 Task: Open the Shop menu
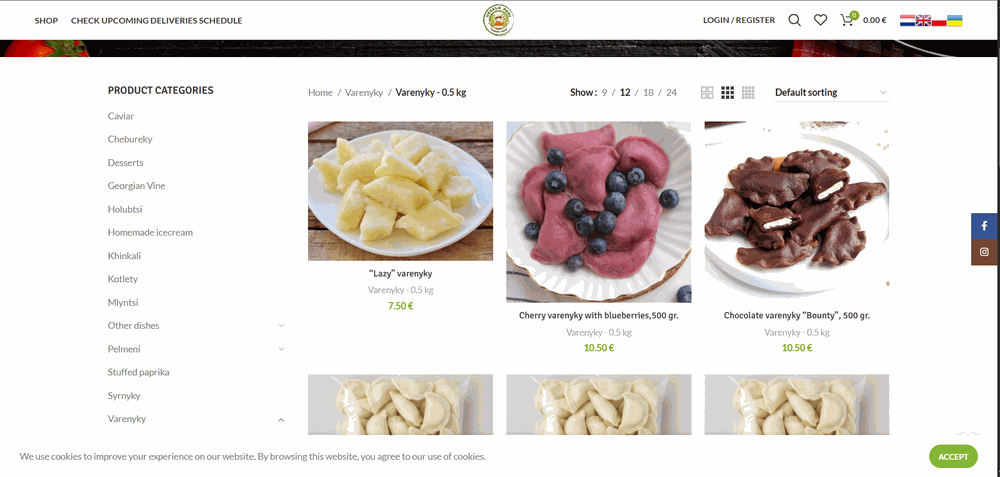(x=46, y=20)
